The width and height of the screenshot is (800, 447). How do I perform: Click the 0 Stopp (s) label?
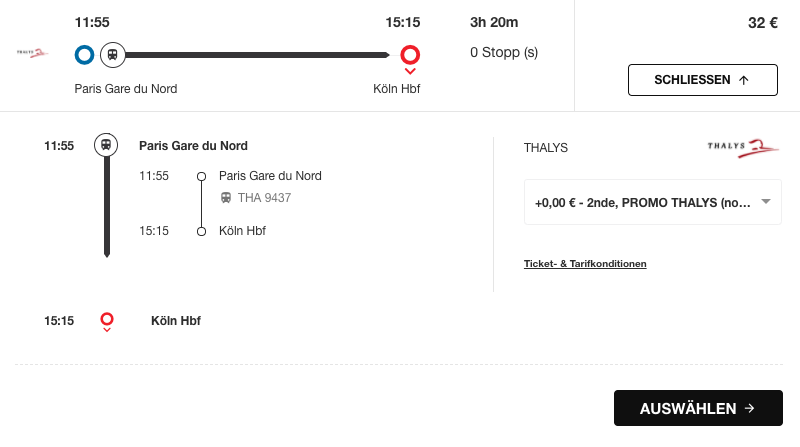[504, 53]
